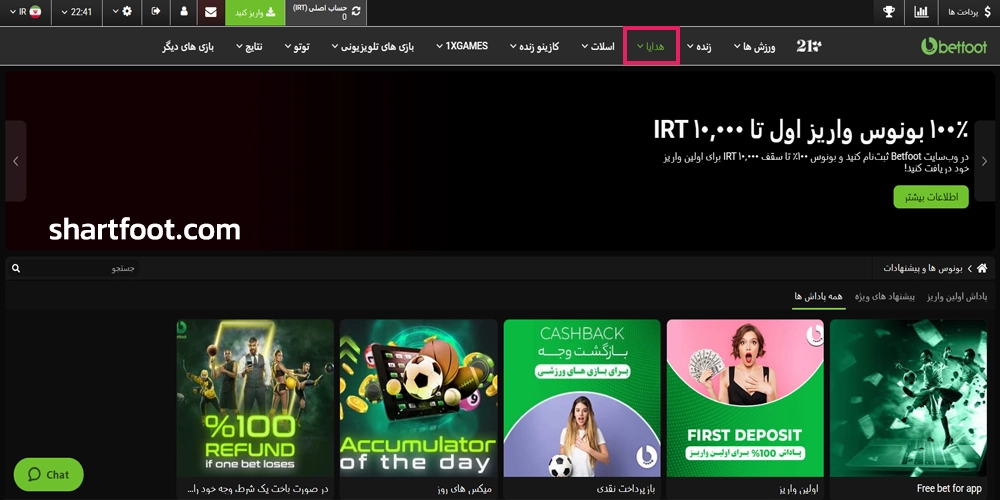Click the home icon in breadcrumb

(982, 268)
